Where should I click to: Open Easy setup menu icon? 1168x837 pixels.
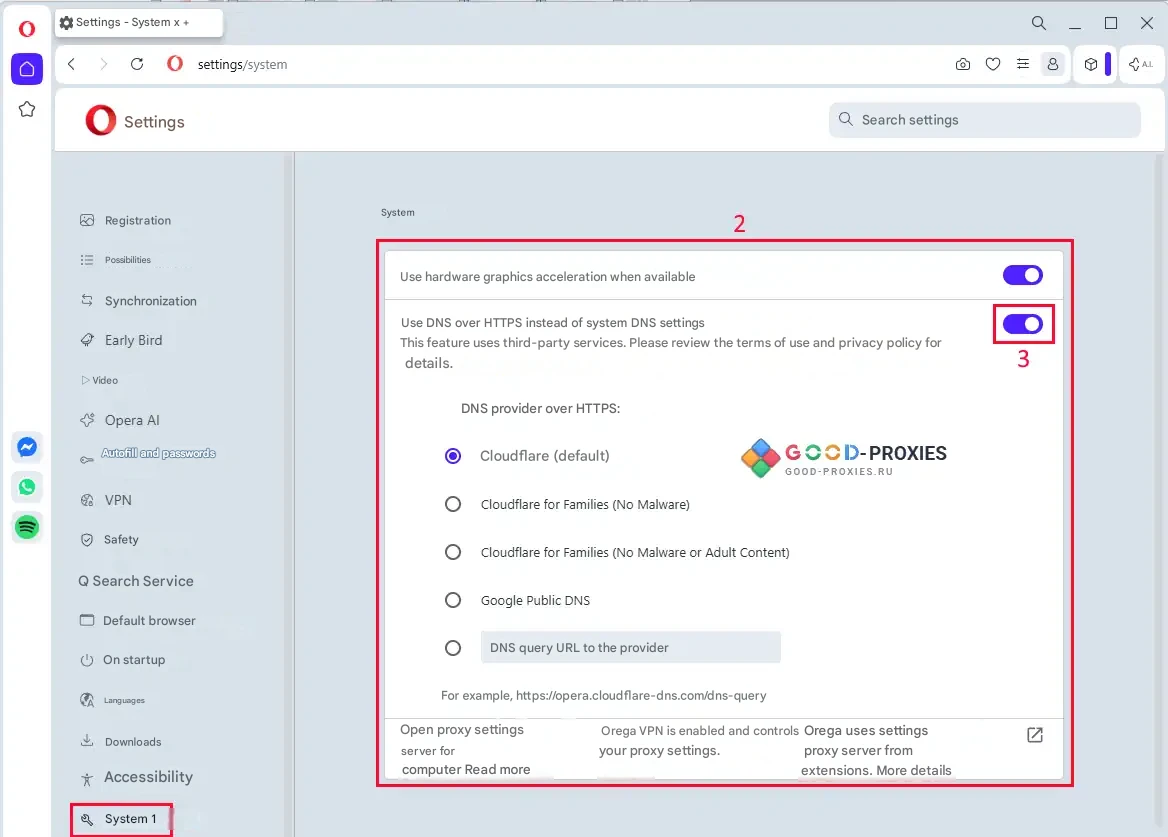pos(1023,65)
